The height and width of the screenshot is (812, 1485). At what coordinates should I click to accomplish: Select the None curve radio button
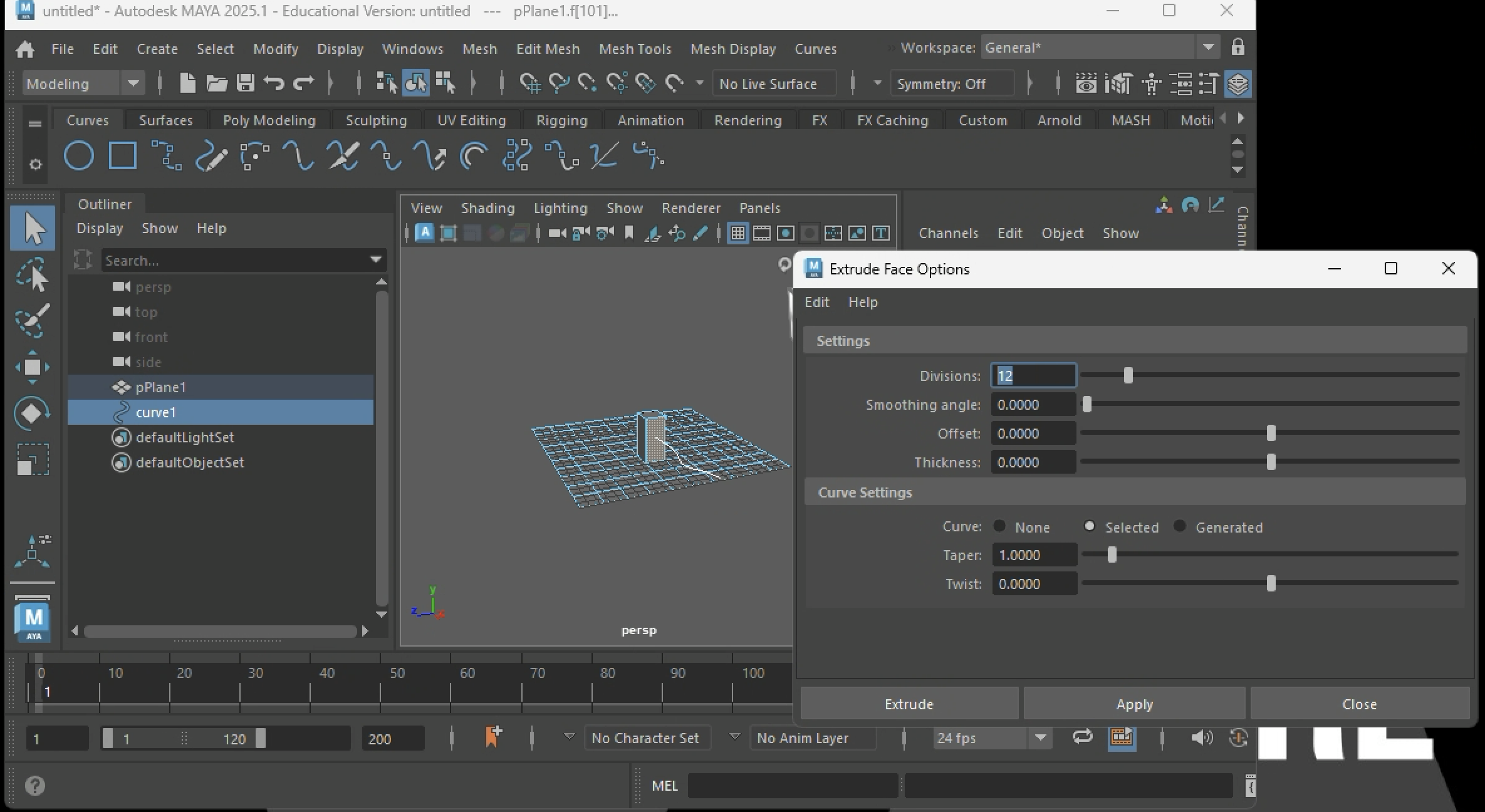[999, 527]
